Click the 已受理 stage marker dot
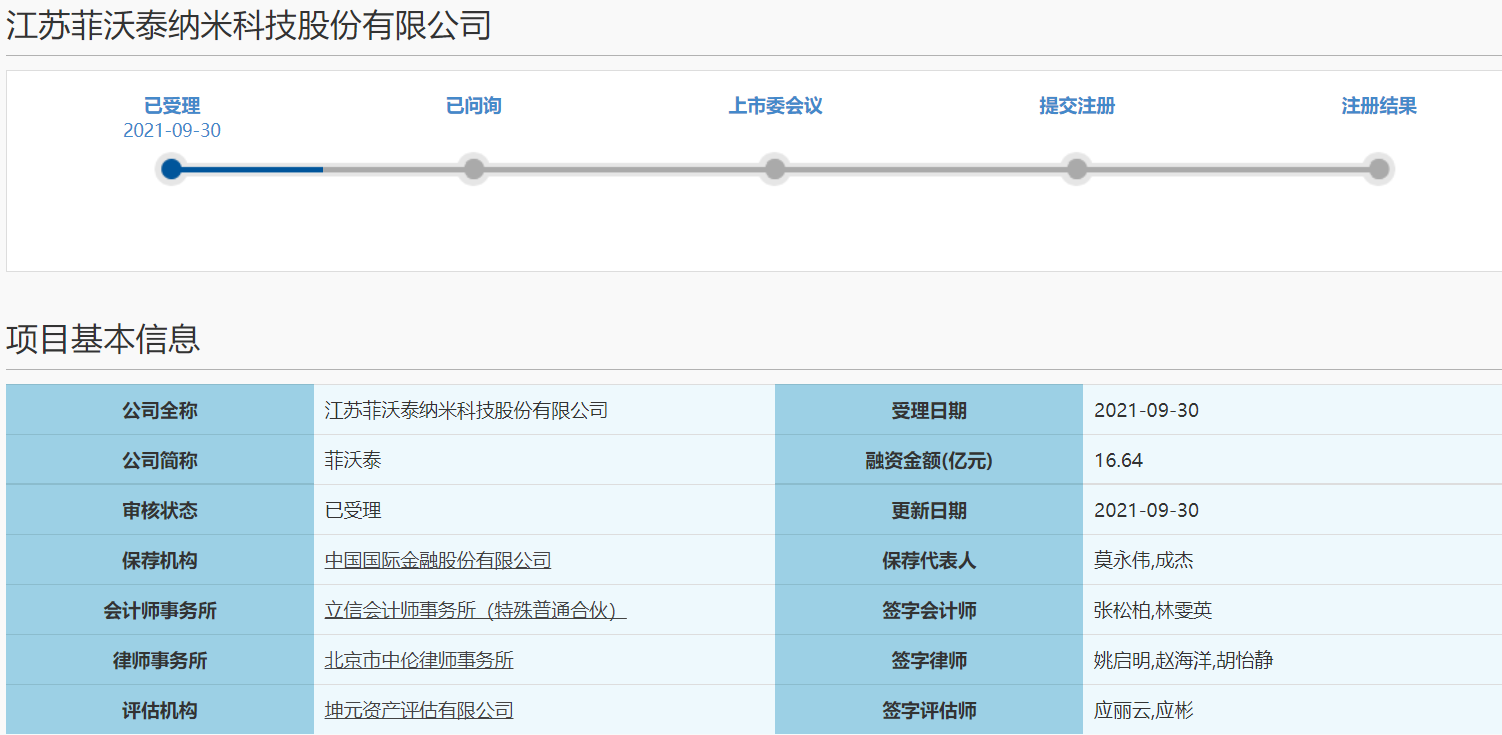 point(172,169)
